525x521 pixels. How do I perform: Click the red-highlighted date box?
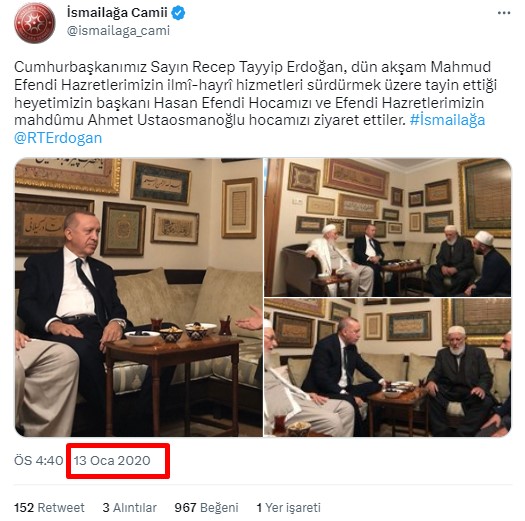tap(118, 461)
